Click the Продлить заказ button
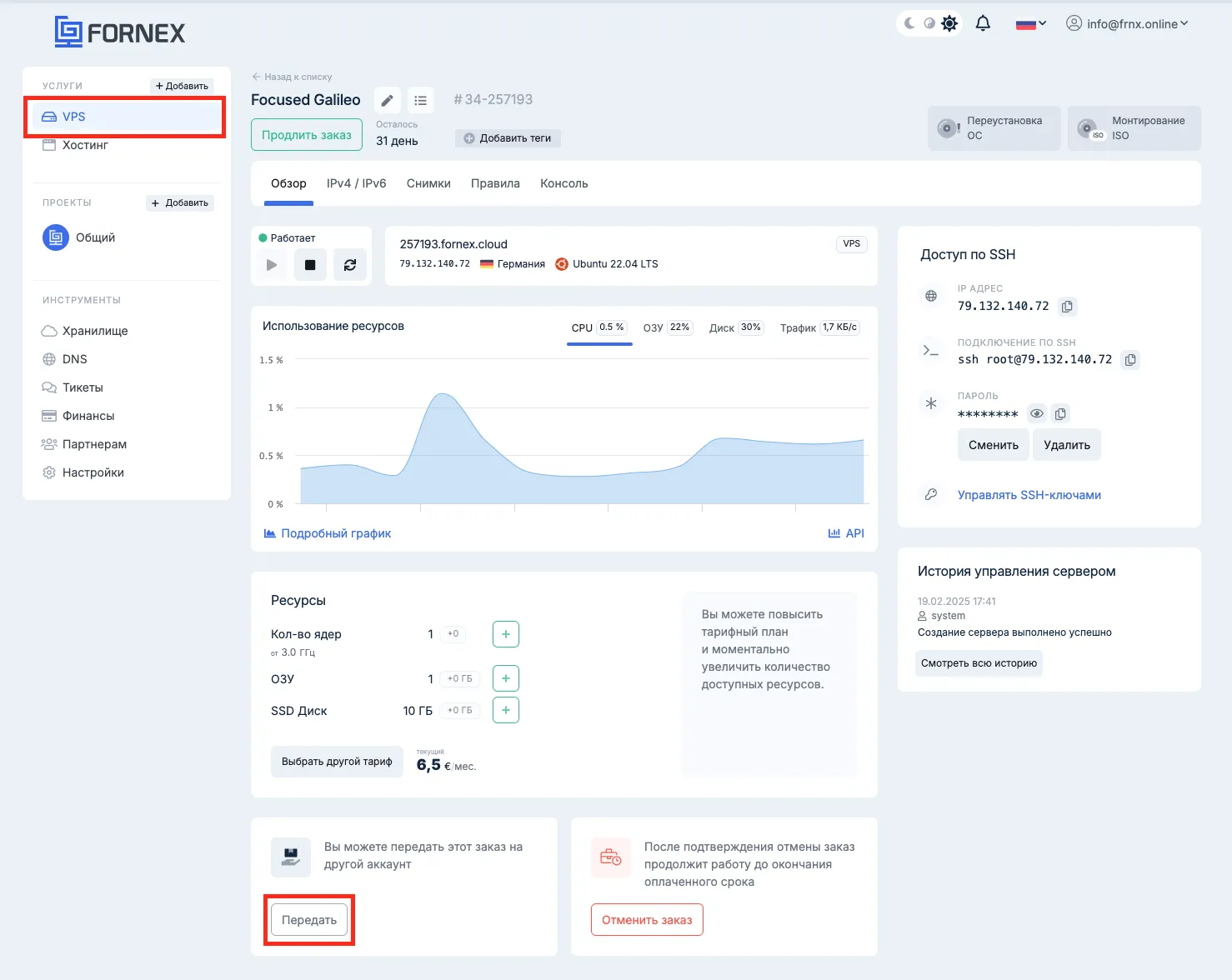The height and width of the screenshot is (980, 1232). click(x=307, y=135)
